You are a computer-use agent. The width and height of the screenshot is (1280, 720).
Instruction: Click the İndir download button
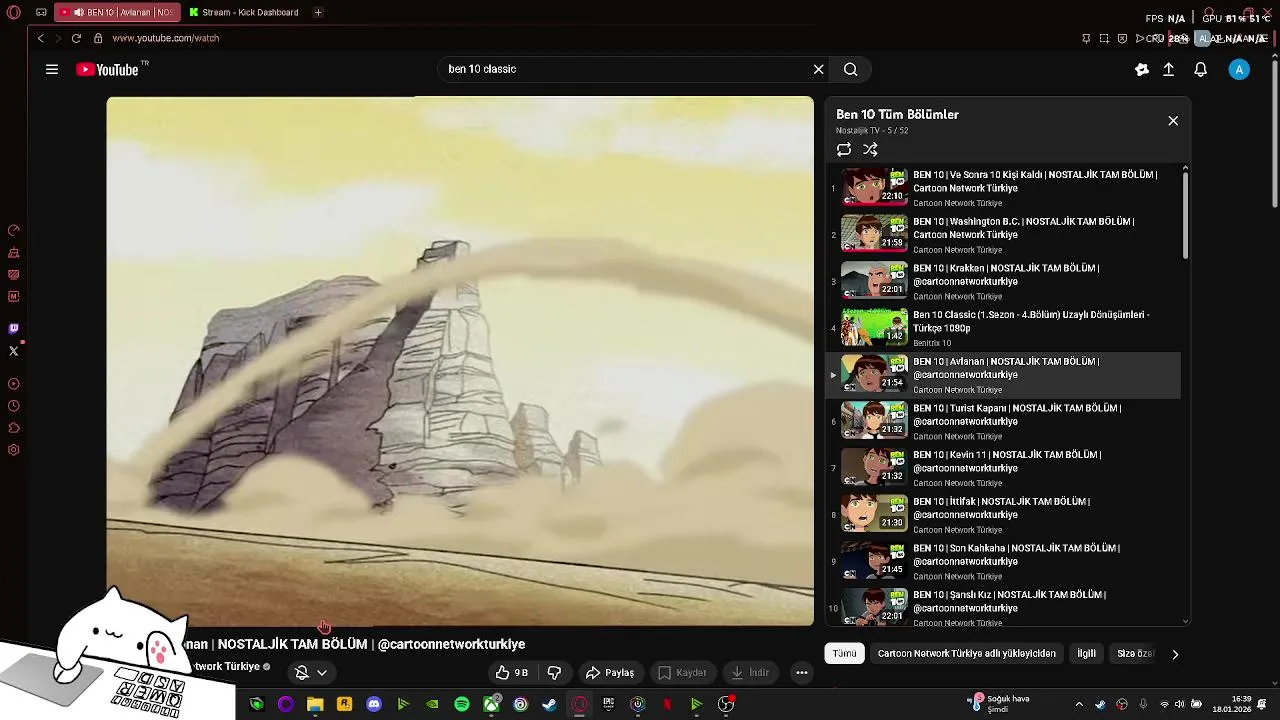click(x=750, y=673)
